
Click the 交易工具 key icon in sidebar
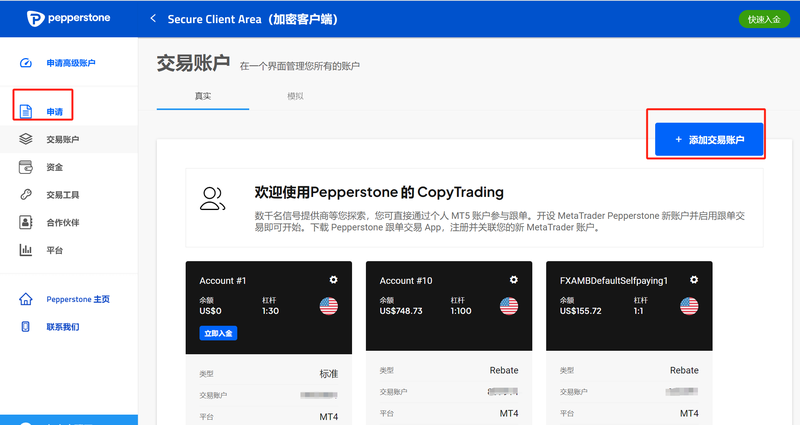coord(26,195)
